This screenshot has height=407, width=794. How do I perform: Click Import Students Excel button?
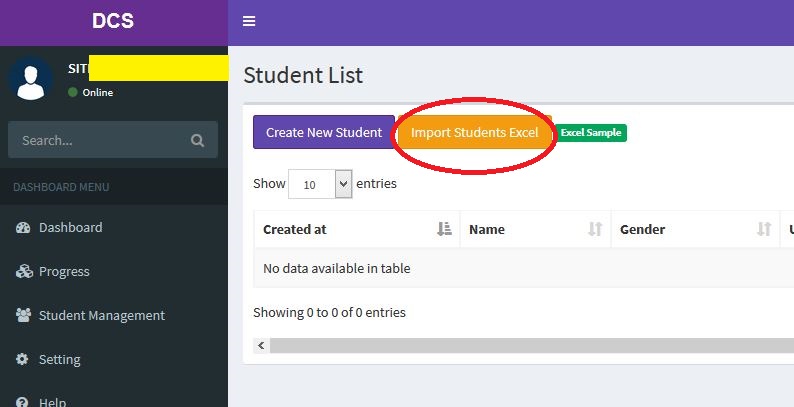(x=475, y=133)
